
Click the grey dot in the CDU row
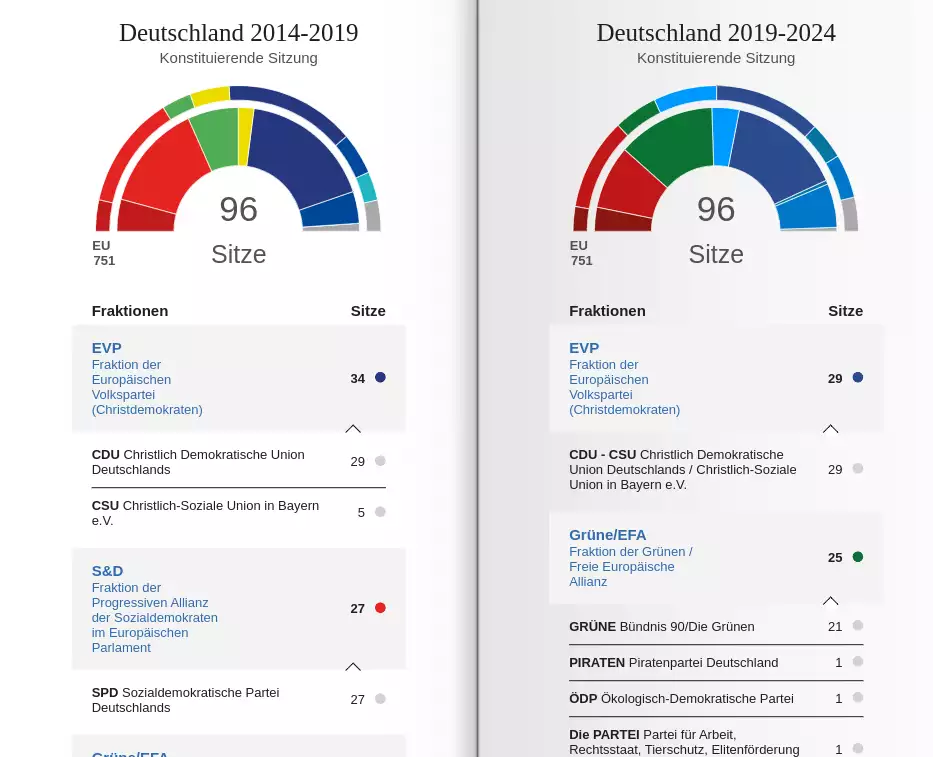click(380, 461)
